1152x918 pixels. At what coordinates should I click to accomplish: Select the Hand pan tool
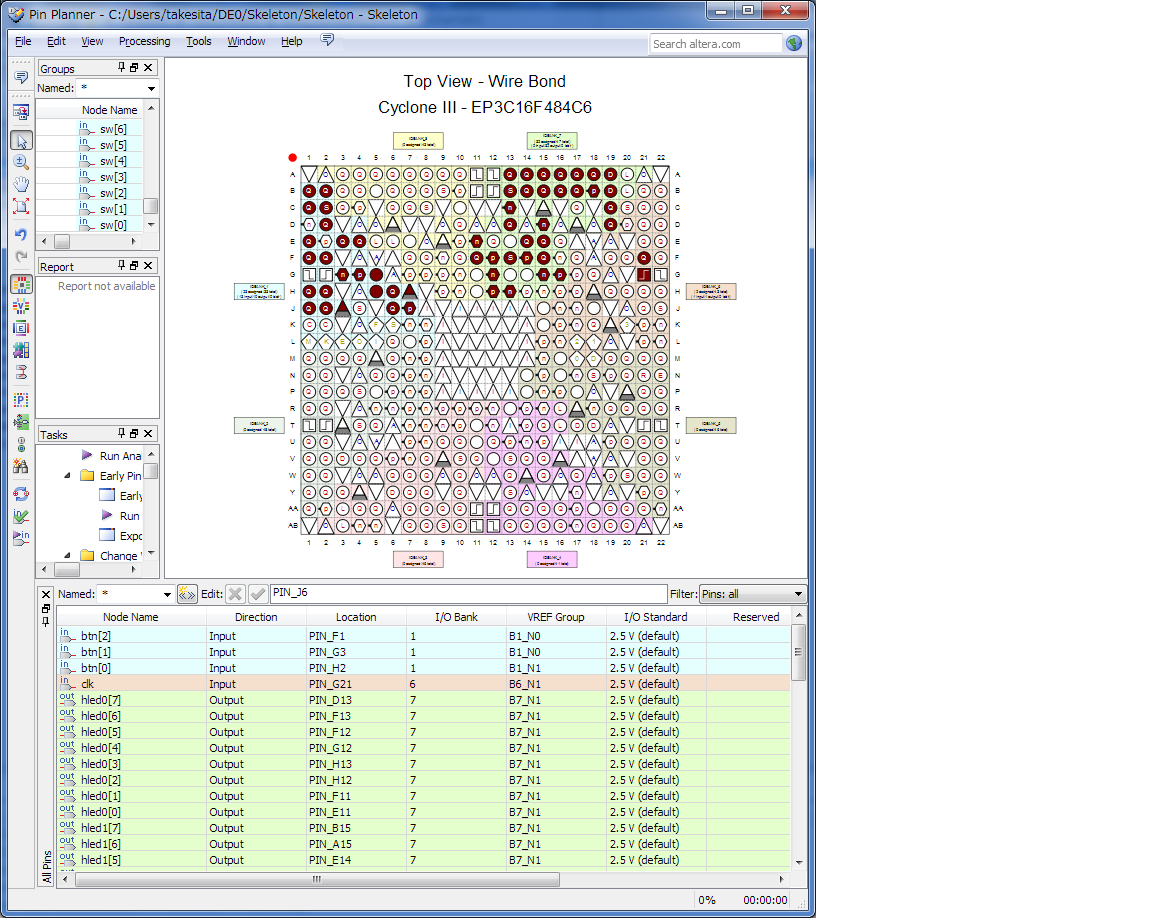(21, 184)
